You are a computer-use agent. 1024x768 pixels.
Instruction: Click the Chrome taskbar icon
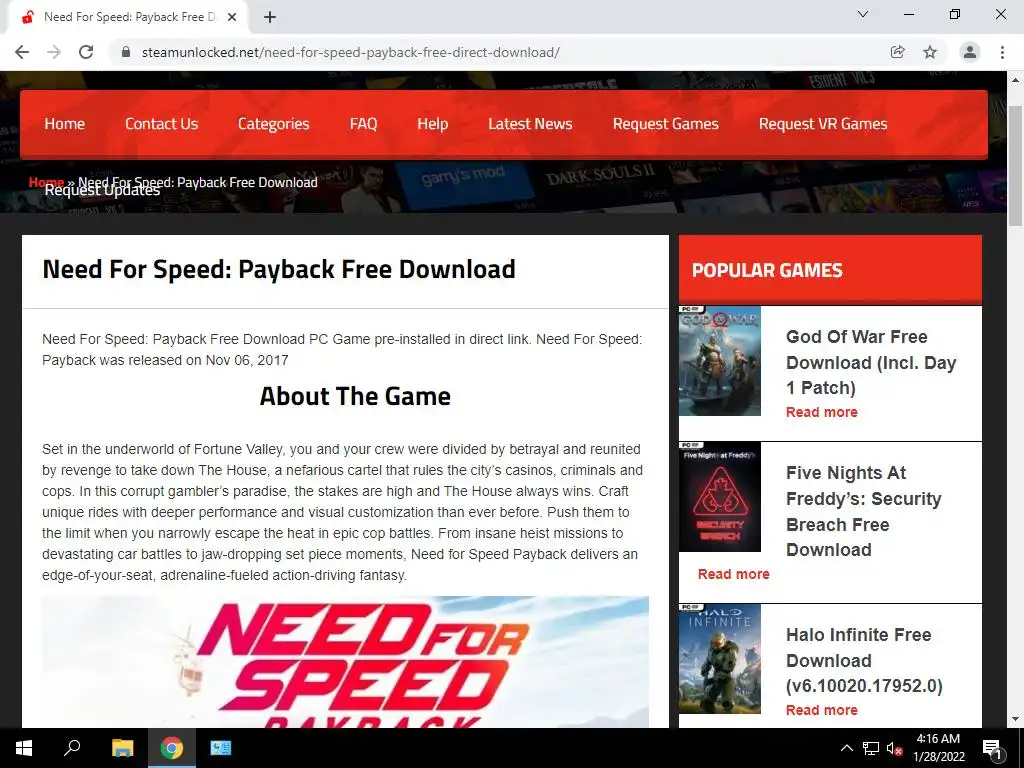[172, 748]
